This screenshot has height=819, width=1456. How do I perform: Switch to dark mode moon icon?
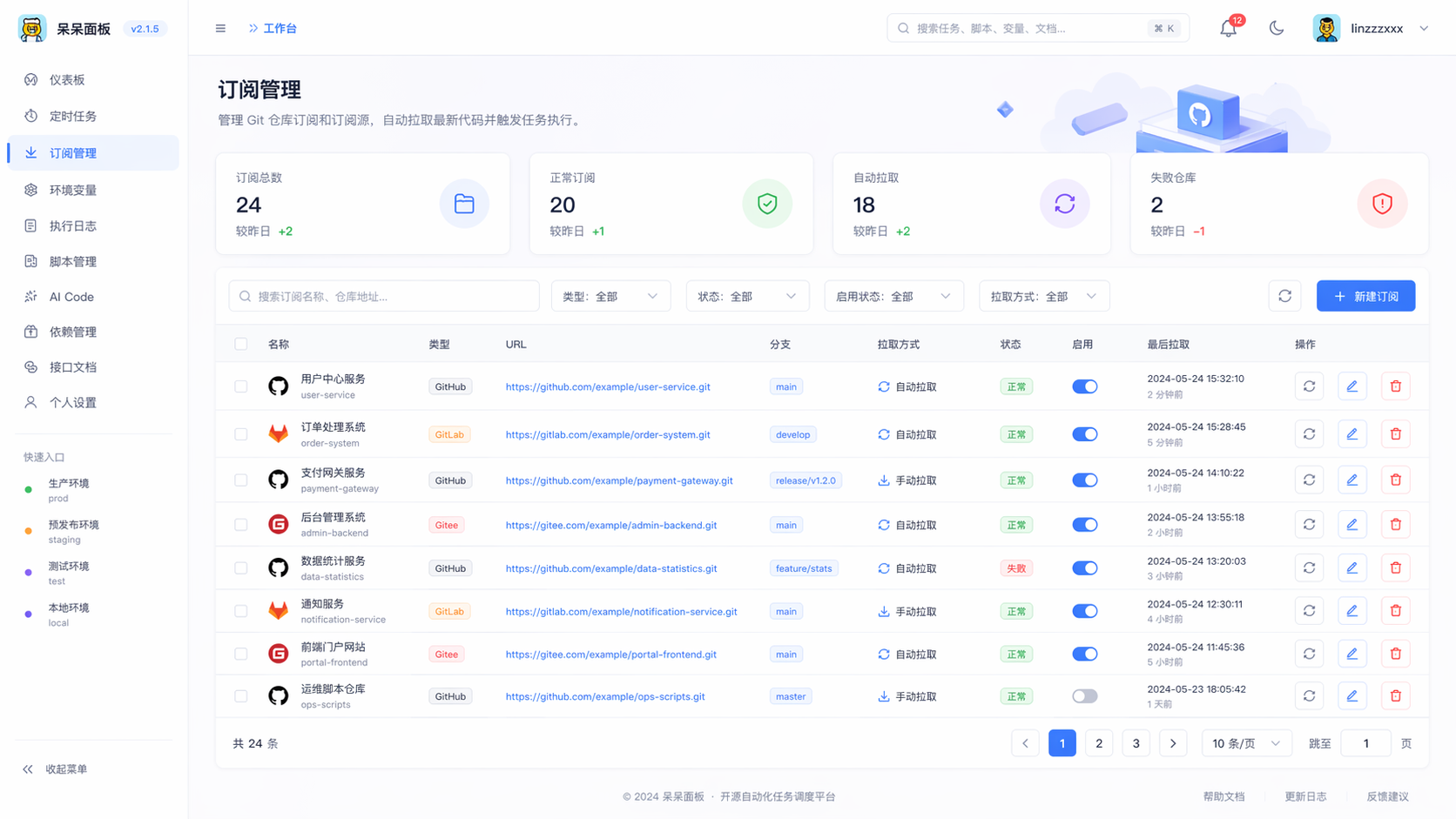point(1277,28)
